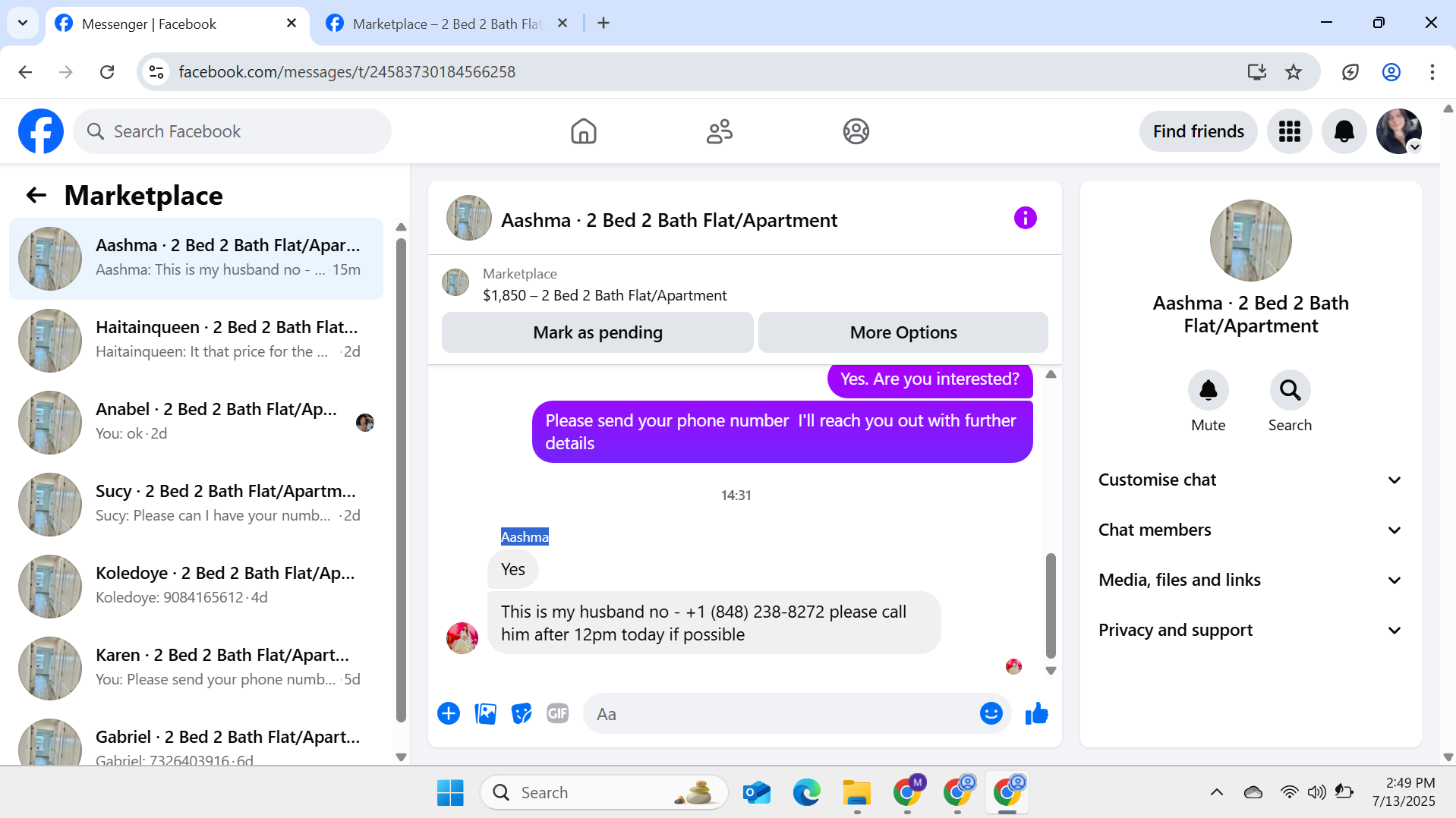Open Chrome three-dot menu
This screenshot has width=1456, height=818.
1432,72
